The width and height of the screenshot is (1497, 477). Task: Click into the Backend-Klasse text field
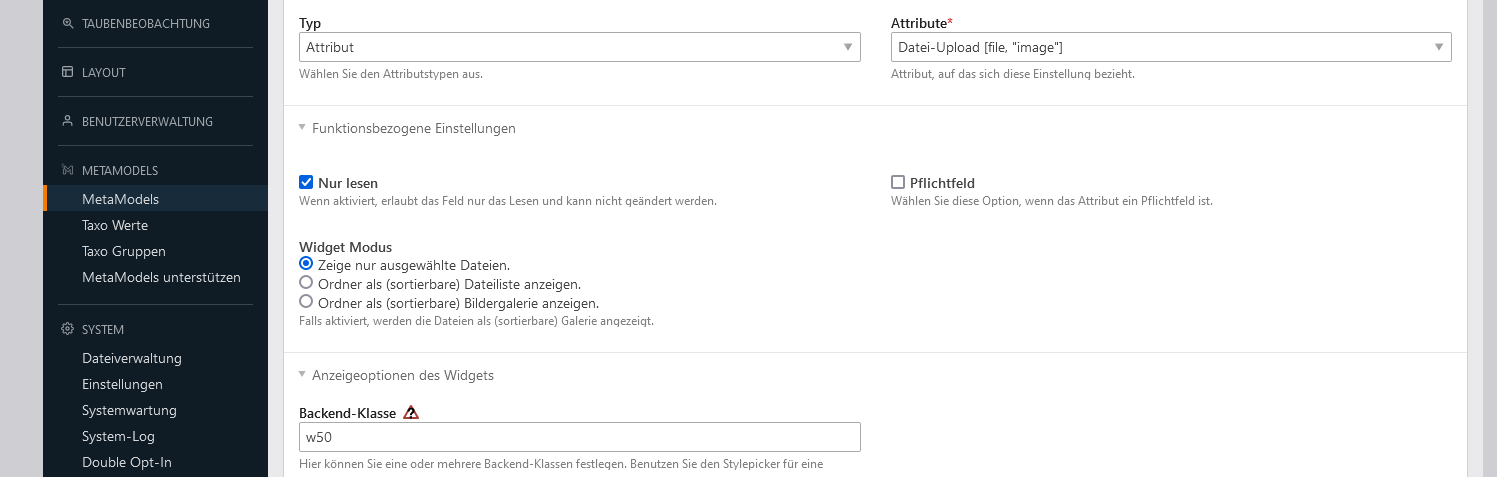click(x=579, y=437)
